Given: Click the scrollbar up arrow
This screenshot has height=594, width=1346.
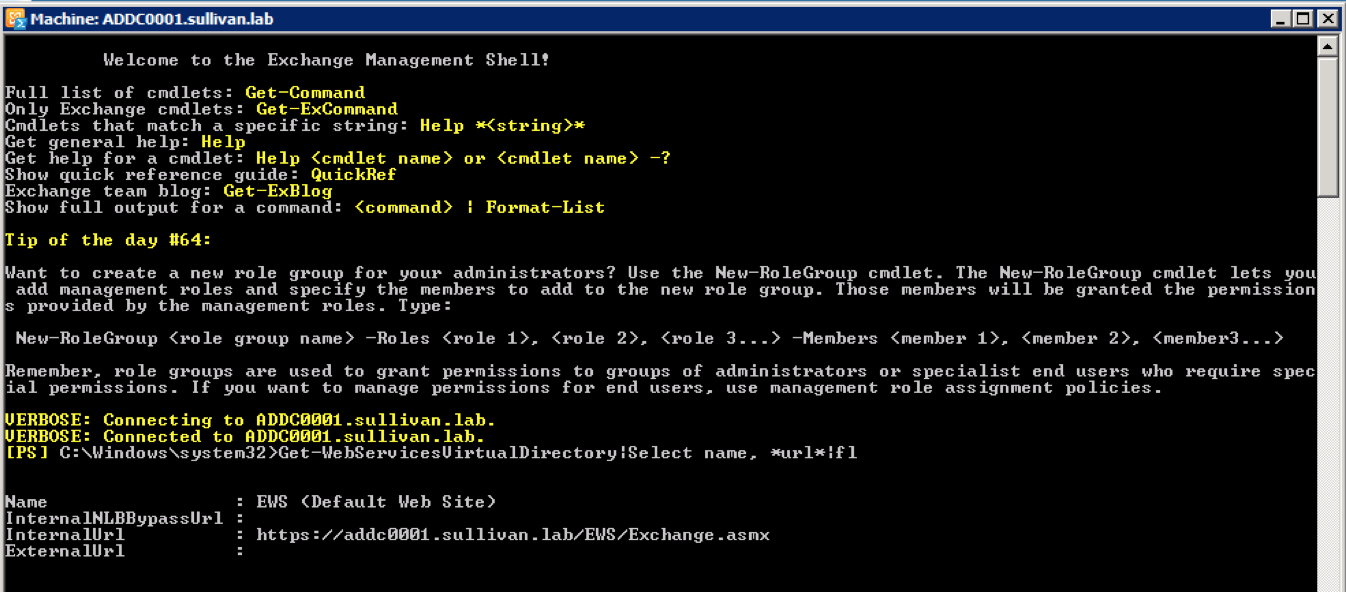Looking at the screenshot, I should pos(1328,46).
